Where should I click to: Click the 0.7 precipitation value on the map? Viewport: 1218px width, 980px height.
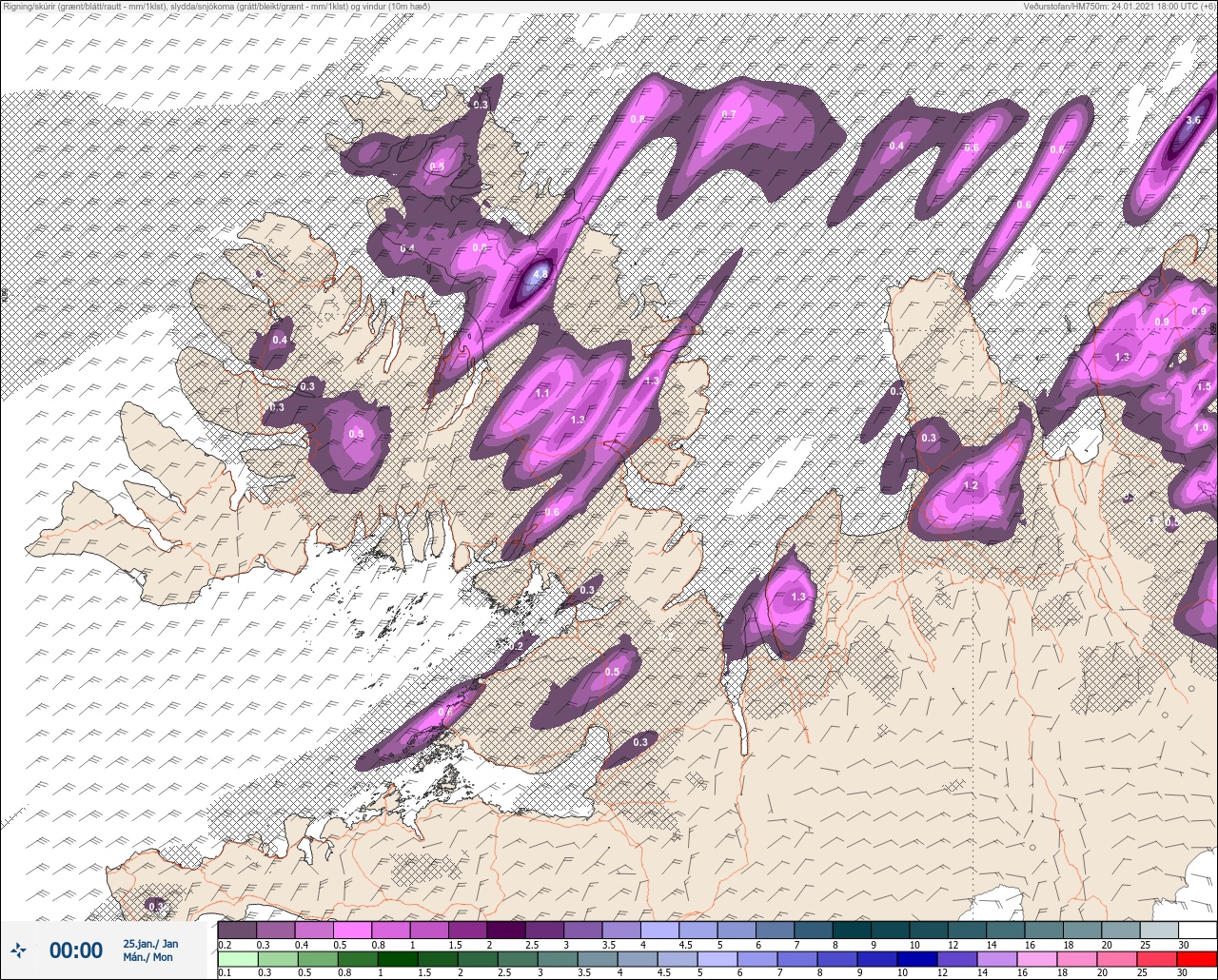point(729,114)
